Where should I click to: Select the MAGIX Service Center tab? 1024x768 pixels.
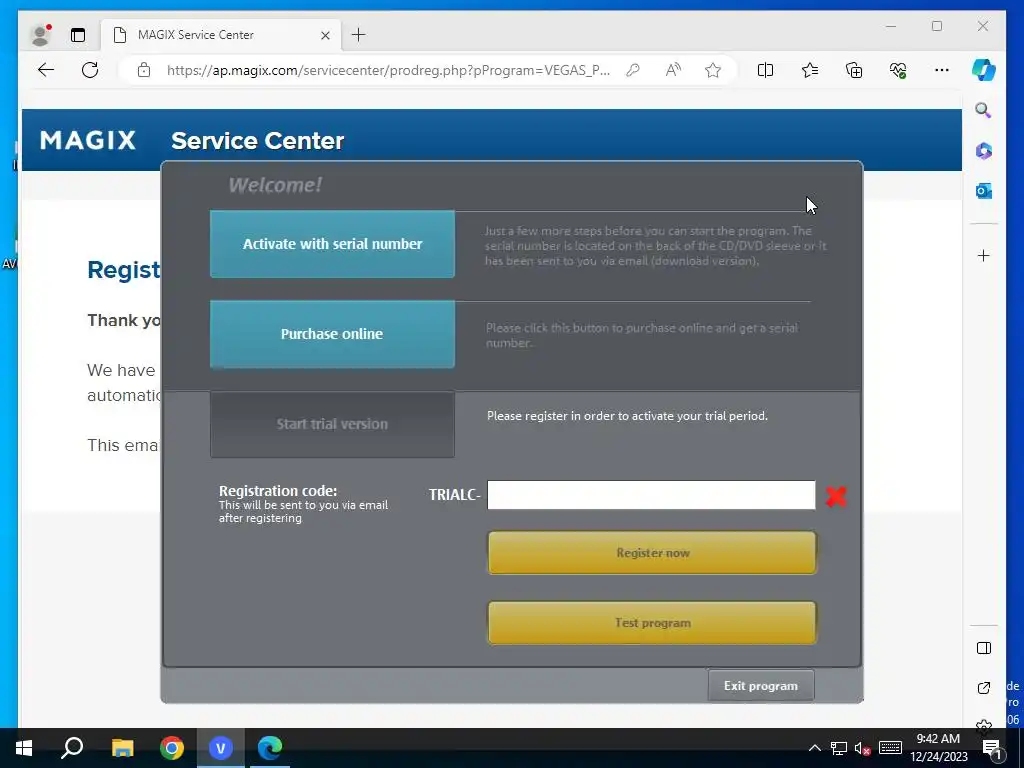click(x=221, y=35)
